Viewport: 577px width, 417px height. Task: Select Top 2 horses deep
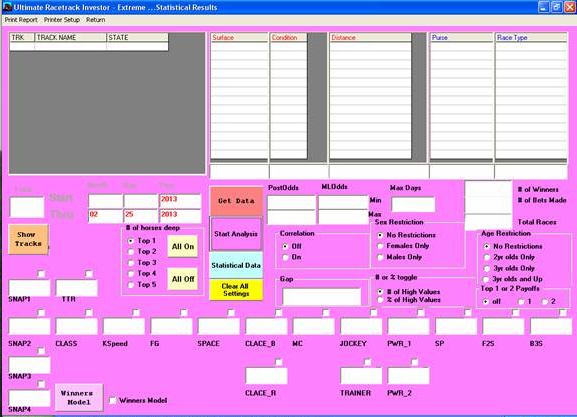131,252
